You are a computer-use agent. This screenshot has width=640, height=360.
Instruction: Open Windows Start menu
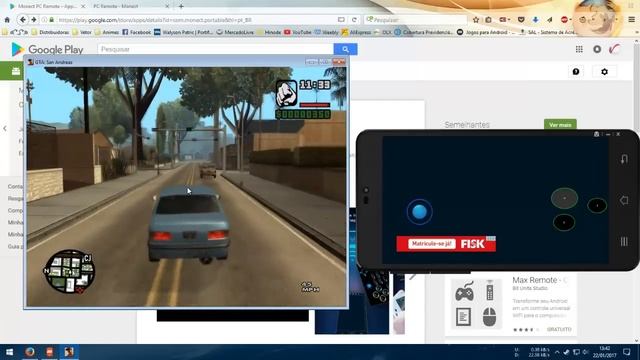[9, 352]
